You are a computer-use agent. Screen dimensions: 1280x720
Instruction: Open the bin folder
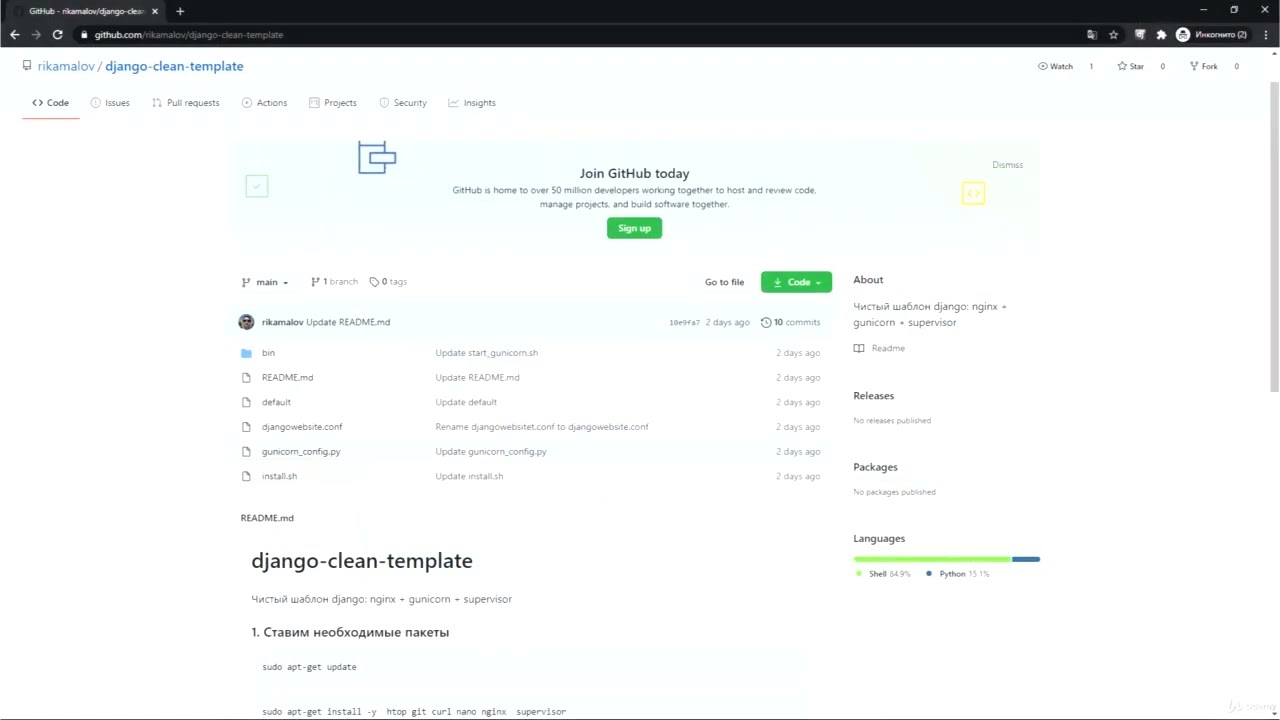(x=268, y=353)
